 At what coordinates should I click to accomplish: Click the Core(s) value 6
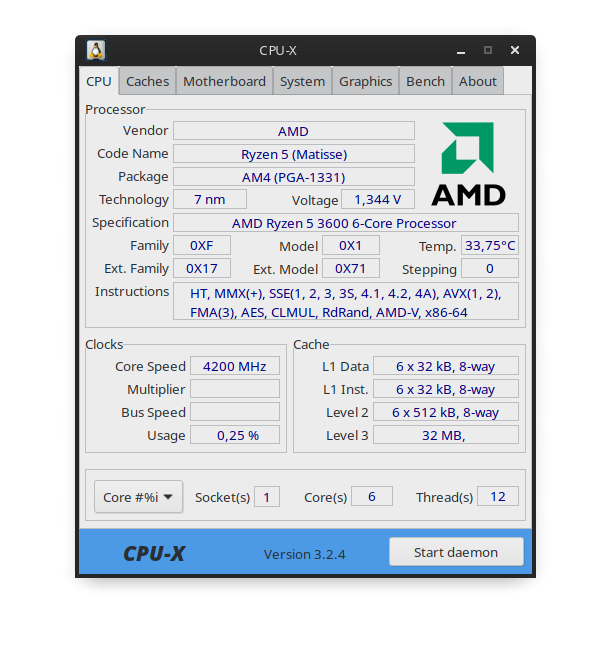372,496
